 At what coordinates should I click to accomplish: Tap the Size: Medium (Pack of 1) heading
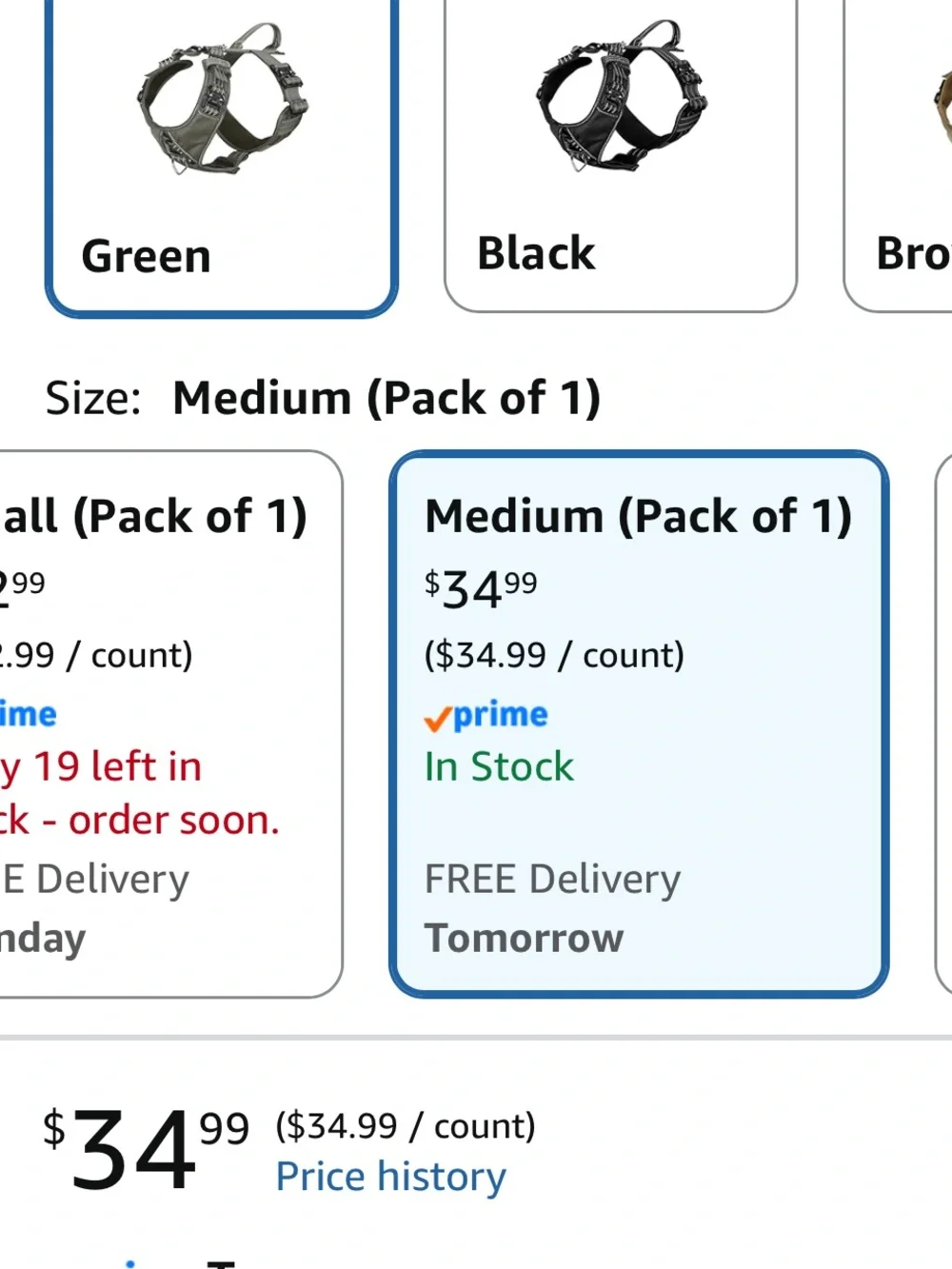pyautogui.click(x=323, y=398)
